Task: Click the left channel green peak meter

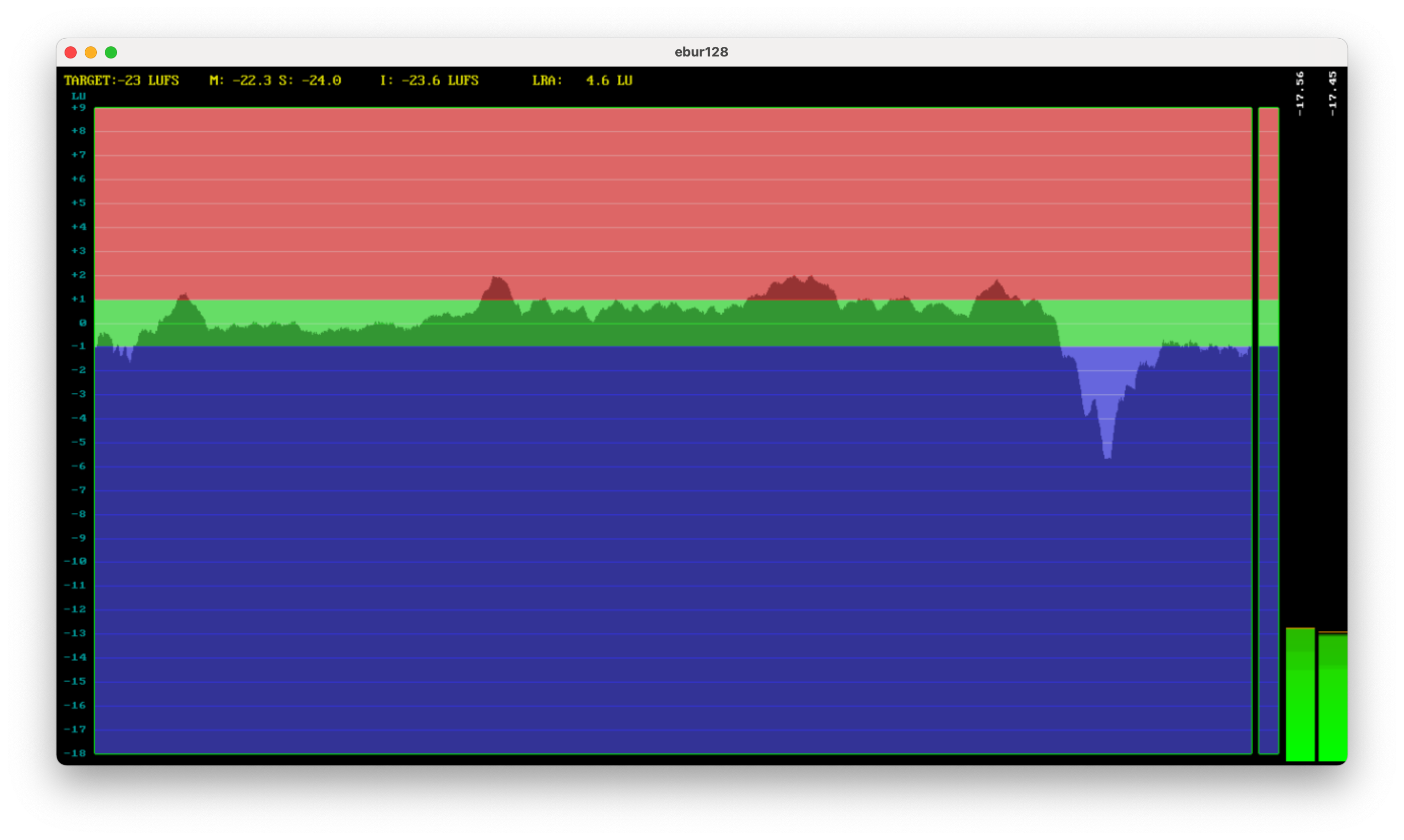Action: pyautogui.click(x=1300, y=695)
